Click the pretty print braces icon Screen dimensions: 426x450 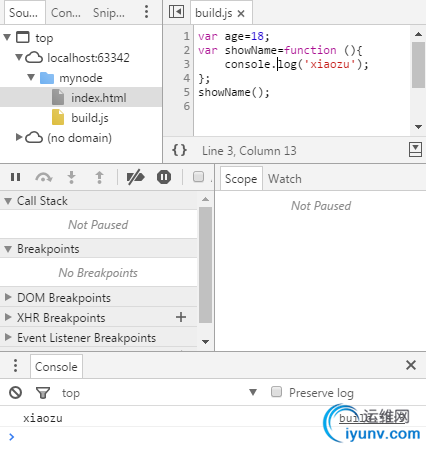tap(179, 150)
